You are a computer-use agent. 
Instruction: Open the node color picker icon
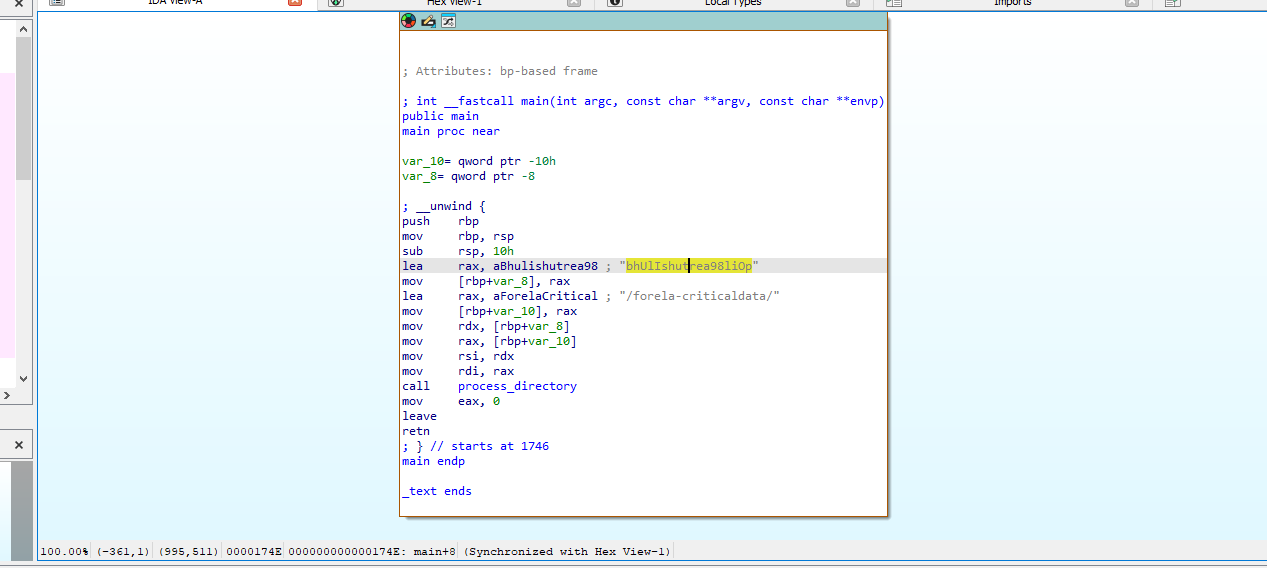[408, 20]
